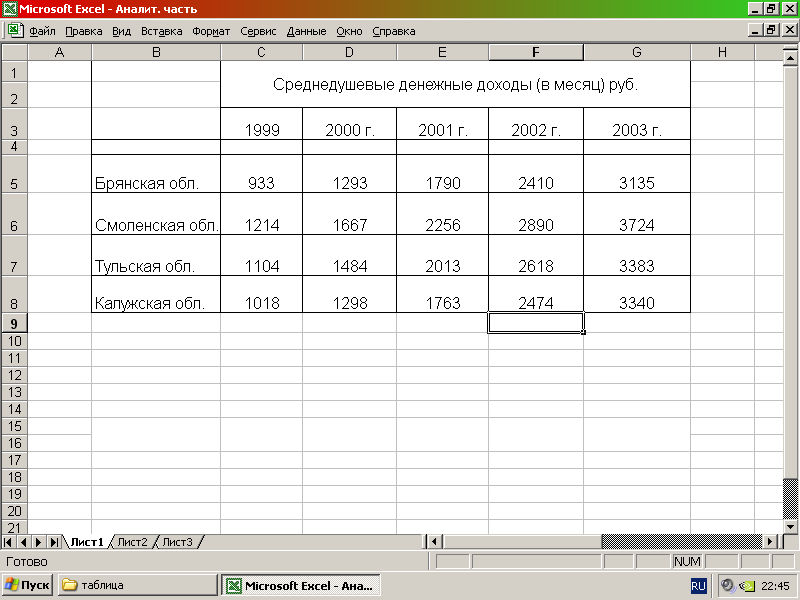Image resolution: width=800 pixels, height=600 pixels.
Task: Click the Select All corner button
Action: pyautogui.click(x=14, y=52)
